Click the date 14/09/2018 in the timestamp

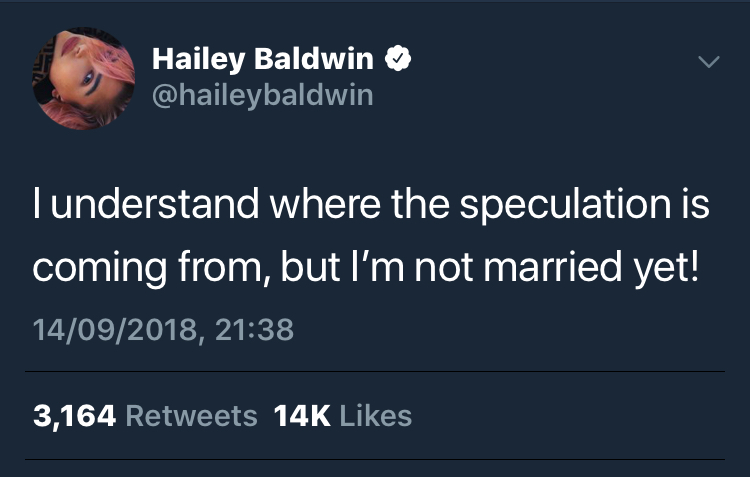click(115, 330)
